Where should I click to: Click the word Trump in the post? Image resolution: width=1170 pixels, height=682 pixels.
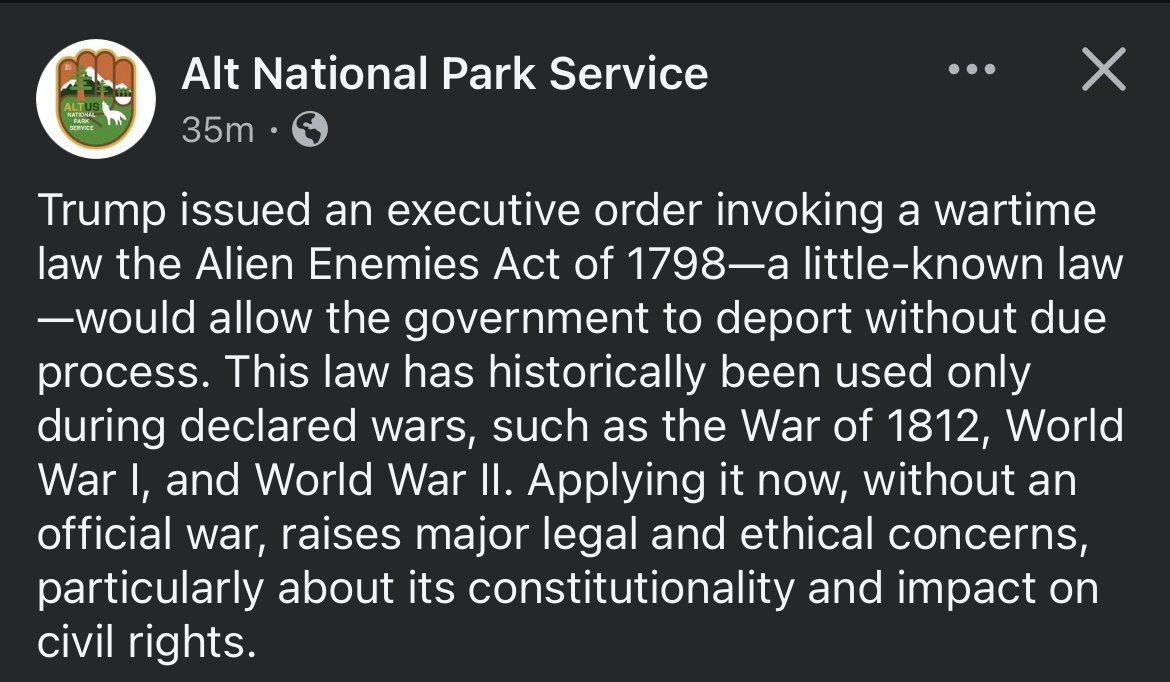(x=101, y=210)
